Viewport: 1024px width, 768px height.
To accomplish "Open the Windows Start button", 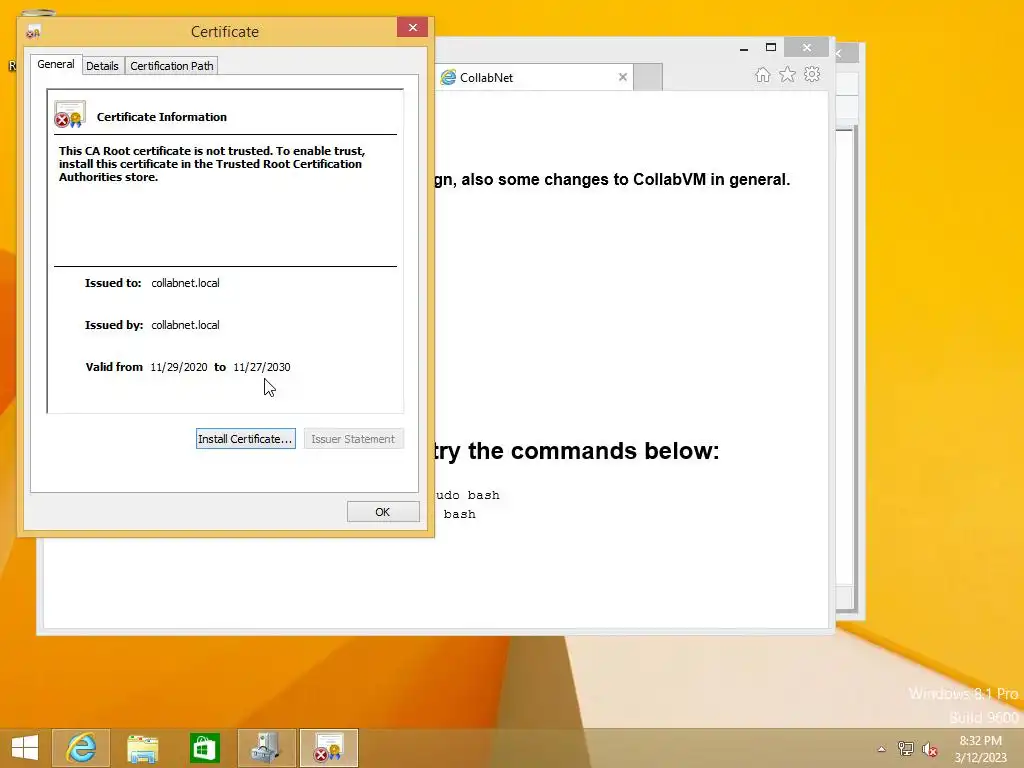I will point(25,748).
